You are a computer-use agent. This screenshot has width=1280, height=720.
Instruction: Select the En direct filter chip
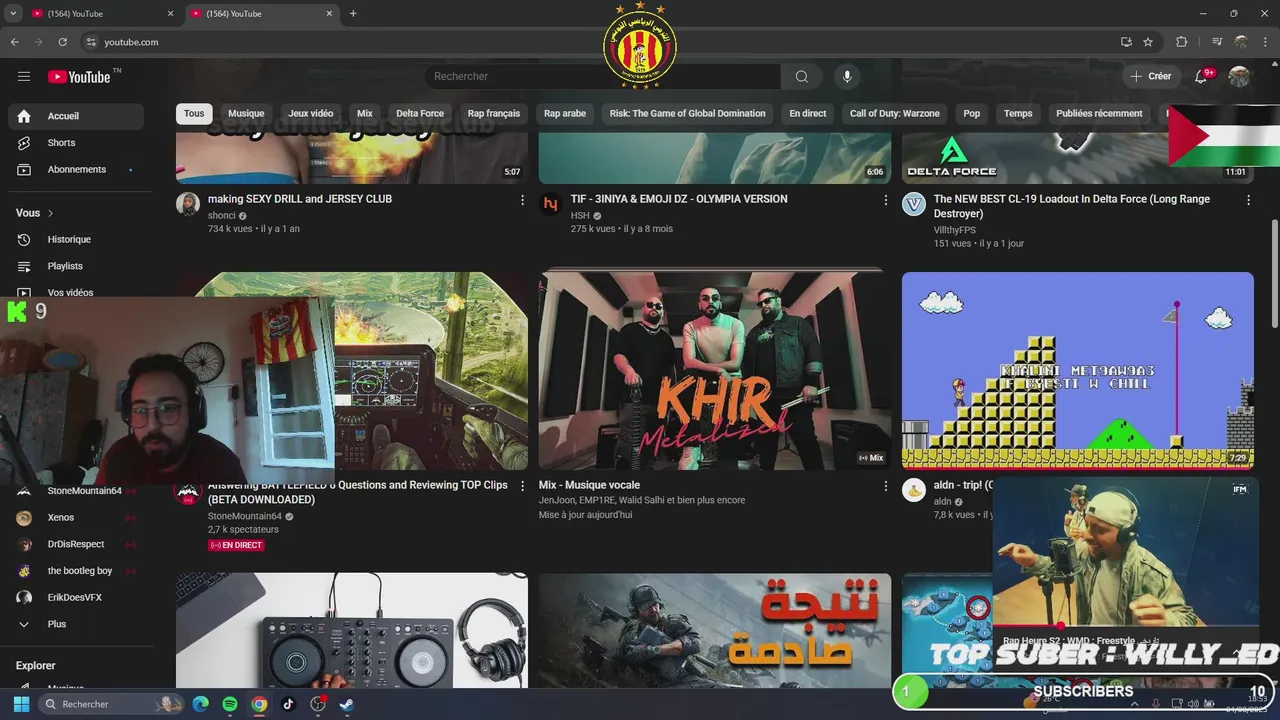[808, 114]
